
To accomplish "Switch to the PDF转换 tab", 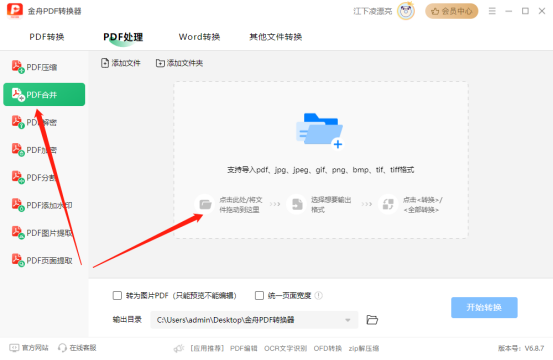I will [x=47, y=37].
